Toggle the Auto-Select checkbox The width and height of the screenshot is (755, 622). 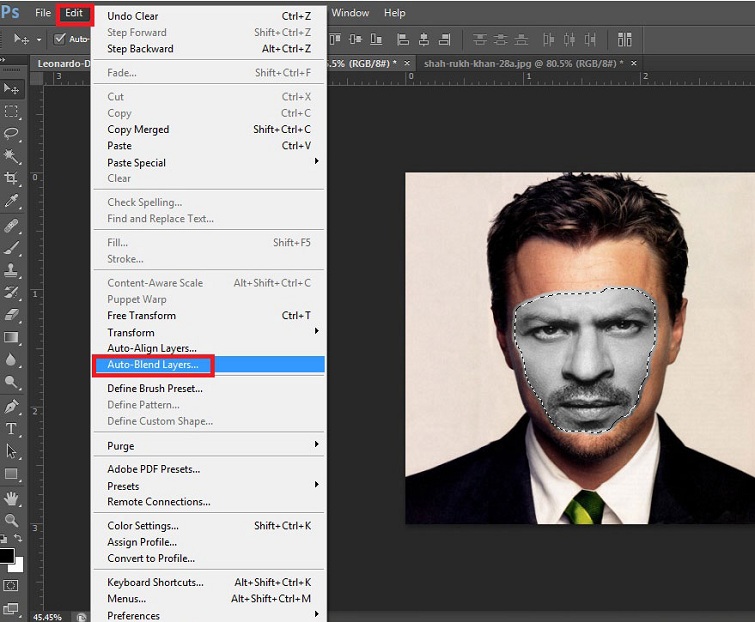tap(60, 39)
